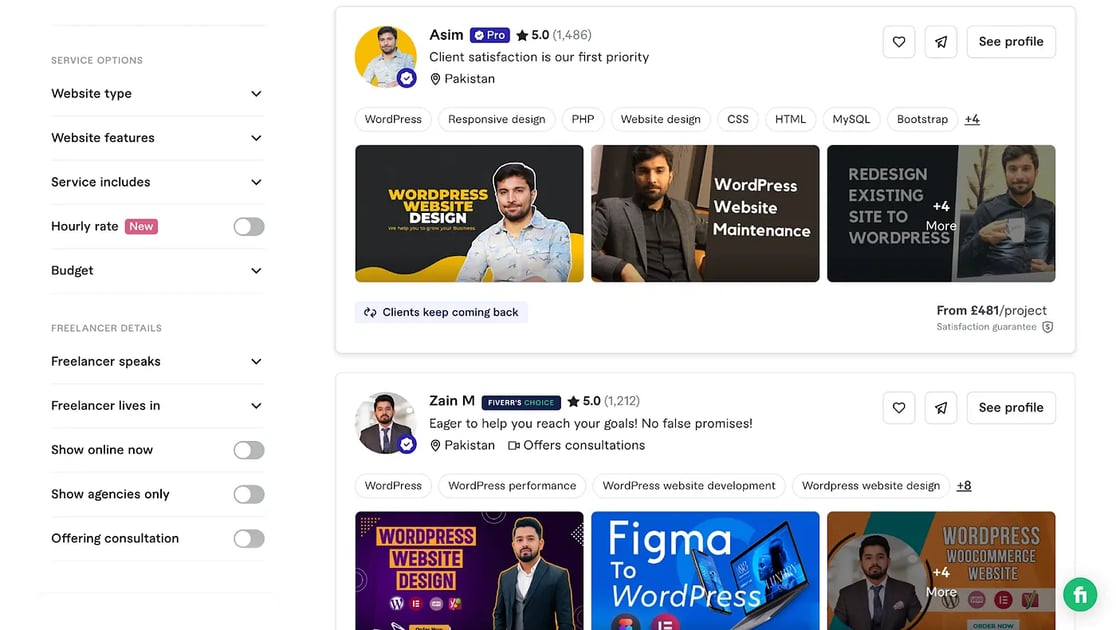Click the heart icon to save Asim
The image size is (1116, 630).
coord(898,42)
